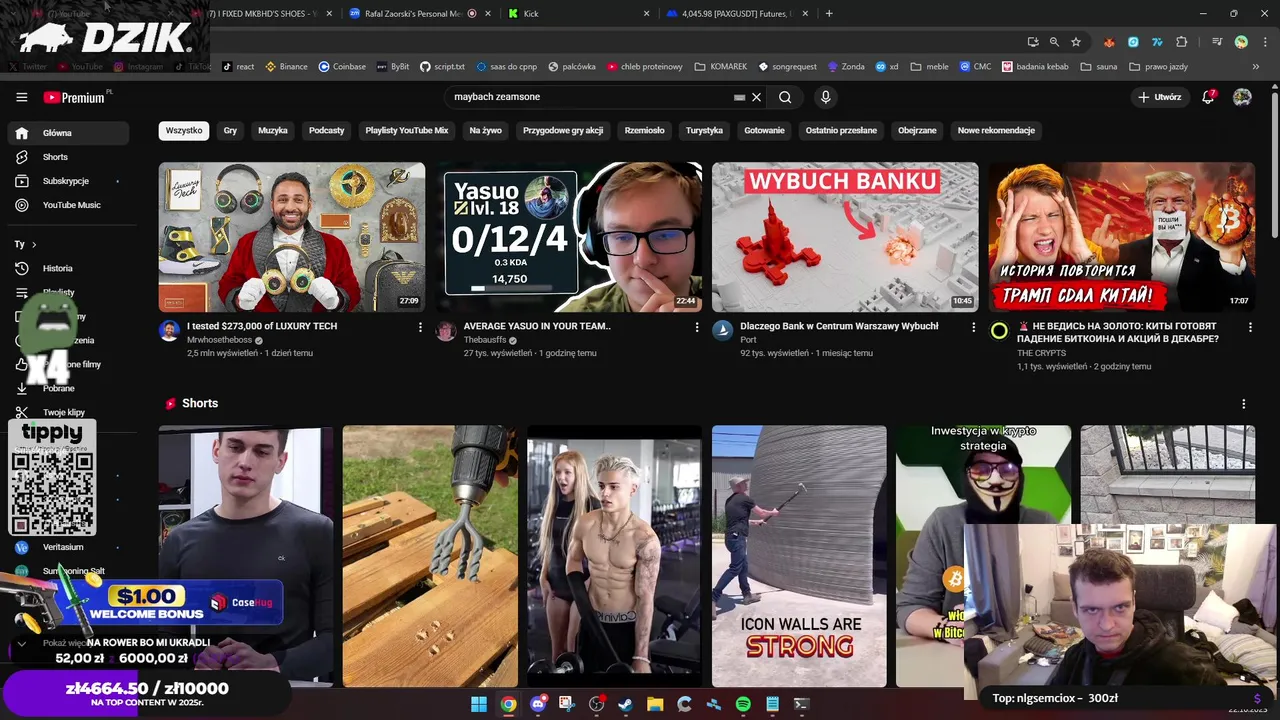This screenshot has width=1280, height=720.
Task: Open the 'prawo jazdy' bookmark folder
Action: (x=1158, y=67)
